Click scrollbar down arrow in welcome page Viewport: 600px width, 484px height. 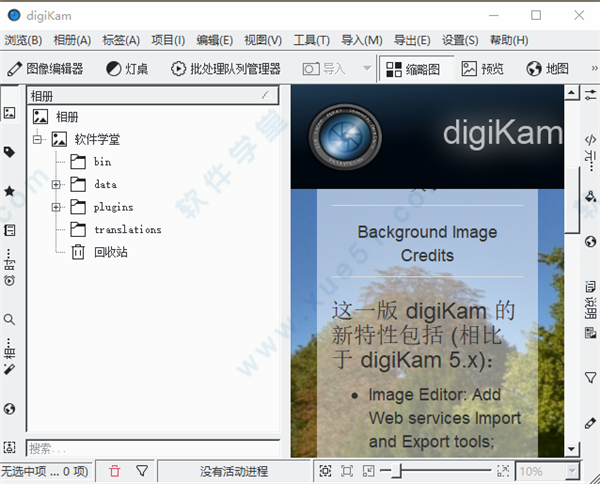[571, 449]
